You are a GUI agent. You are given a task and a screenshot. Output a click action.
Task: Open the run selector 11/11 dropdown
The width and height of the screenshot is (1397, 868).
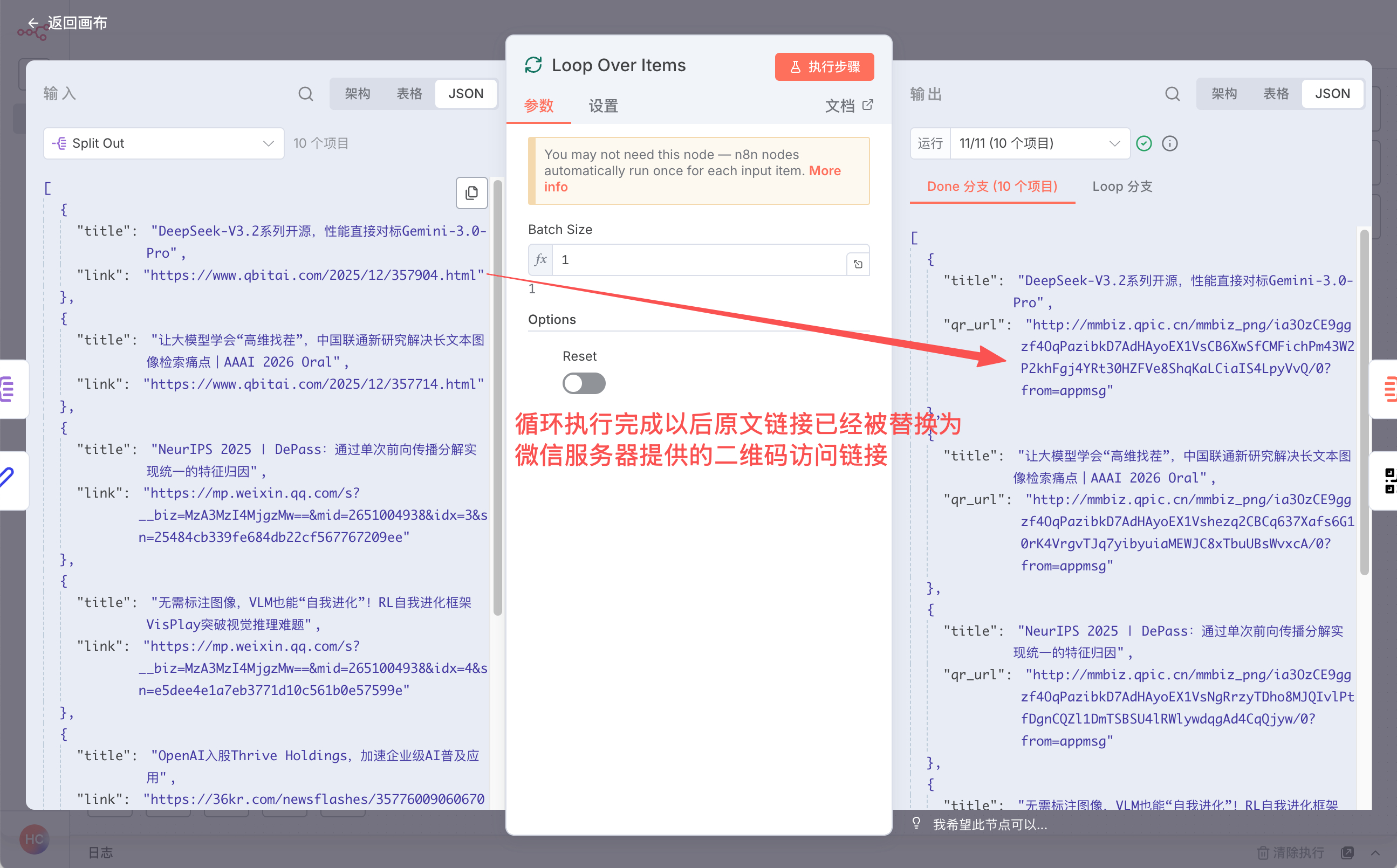pos(1039,143)
